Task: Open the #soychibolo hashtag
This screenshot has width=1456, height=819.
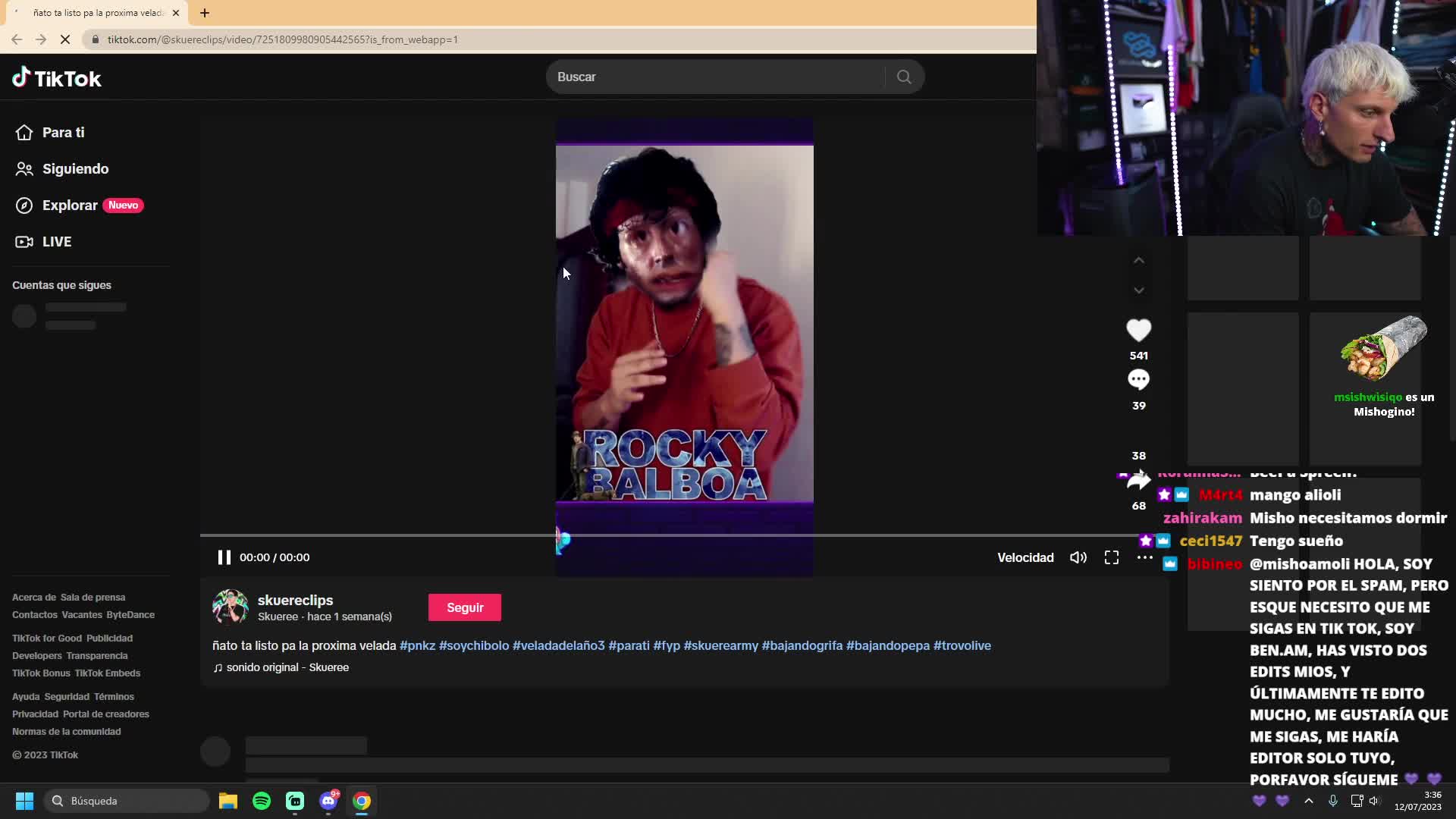Action: click(x=474, y=645)
